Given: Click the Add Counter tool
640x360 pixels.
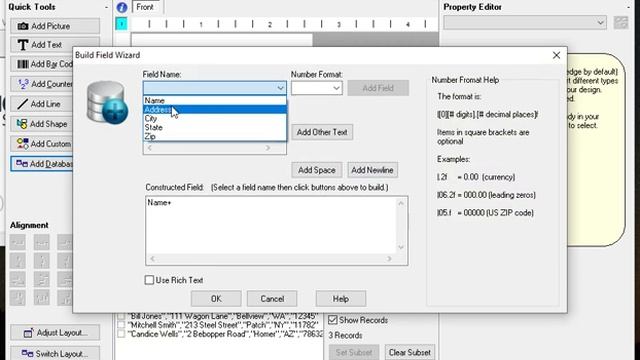Looking at the screenshot, I should coord(42,84).
